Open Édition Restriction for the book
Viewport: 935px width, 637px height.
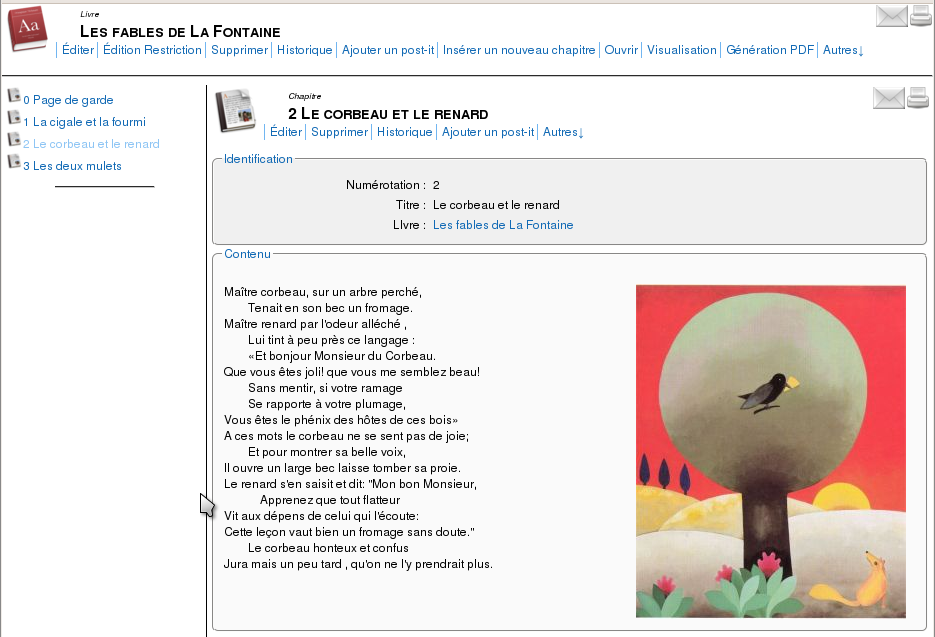[x=152, y=50]
